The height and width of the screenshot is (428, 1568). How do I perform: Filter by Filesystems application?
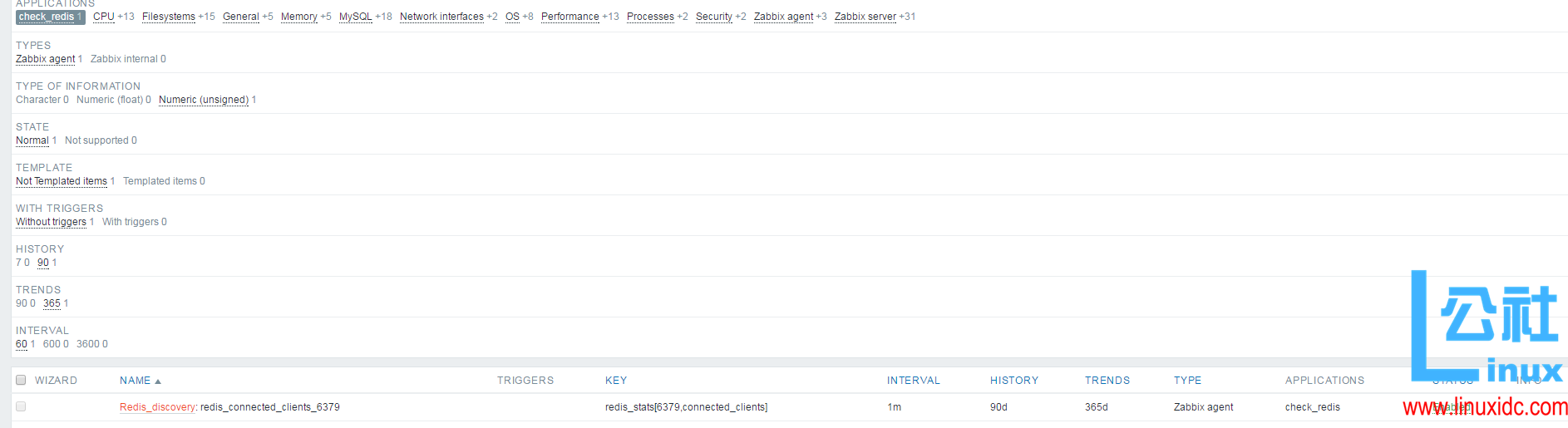(169, 17)
